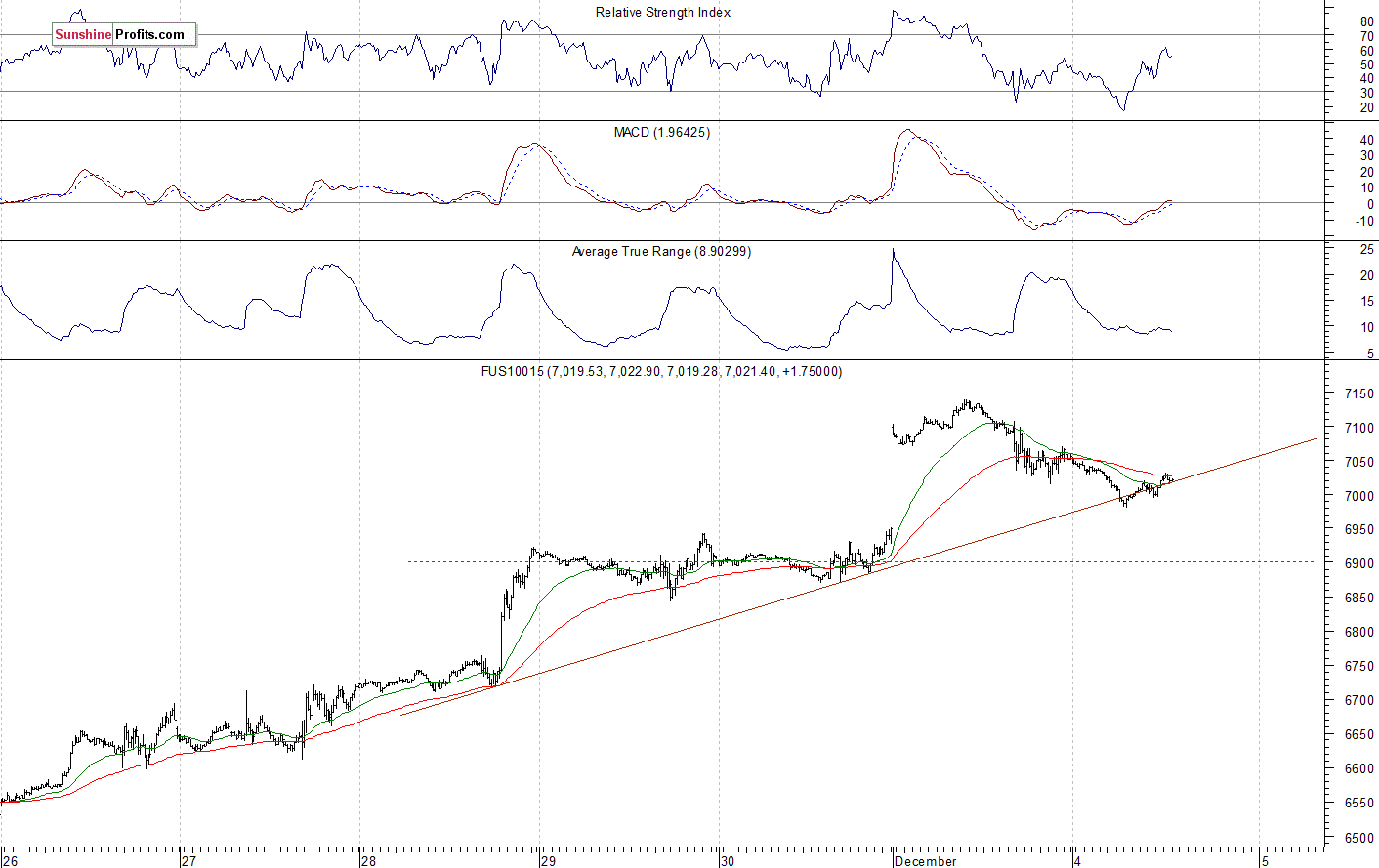Select the Relative Strength Index title
Screen dimensions: 1379x868
(x=663, y=13)
